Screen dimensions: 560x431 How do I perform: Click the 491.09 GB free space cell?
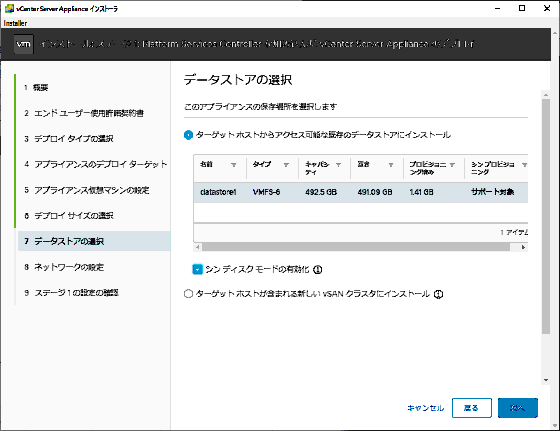375,192
